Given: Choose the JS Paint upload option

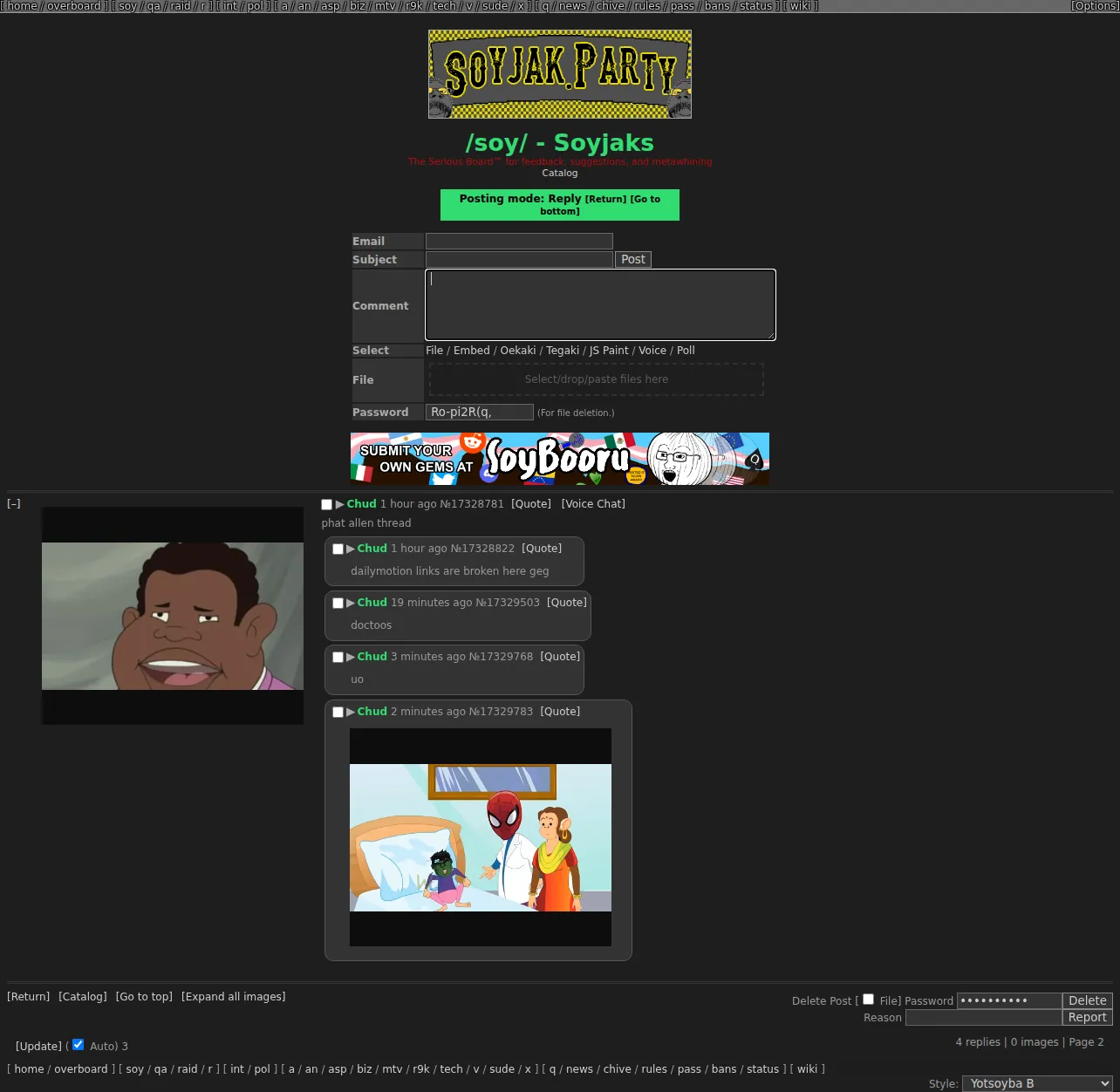Looking at the screenshot, I should click(609, 351).
